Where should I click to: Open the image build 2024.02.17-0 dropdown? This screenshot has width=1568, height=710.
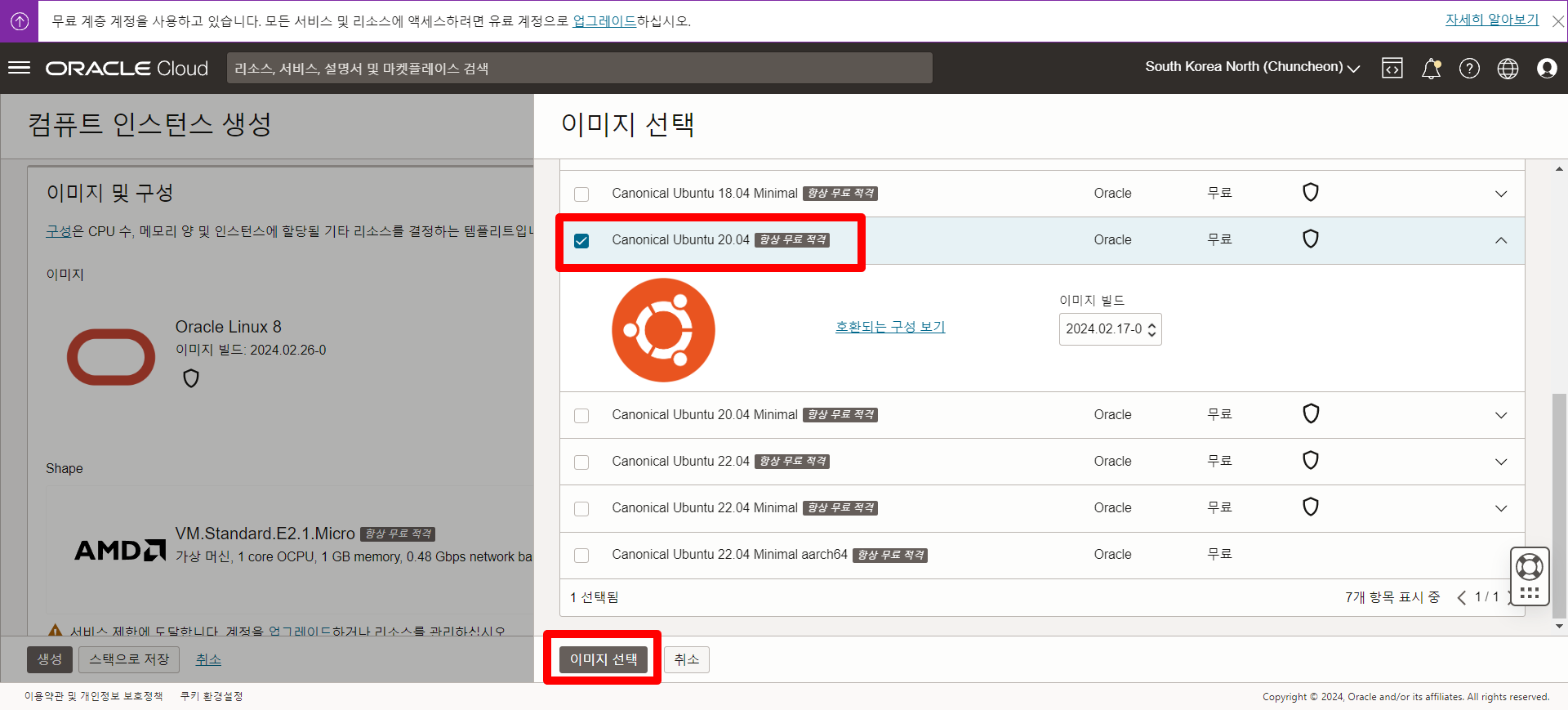click(1110, 329)
